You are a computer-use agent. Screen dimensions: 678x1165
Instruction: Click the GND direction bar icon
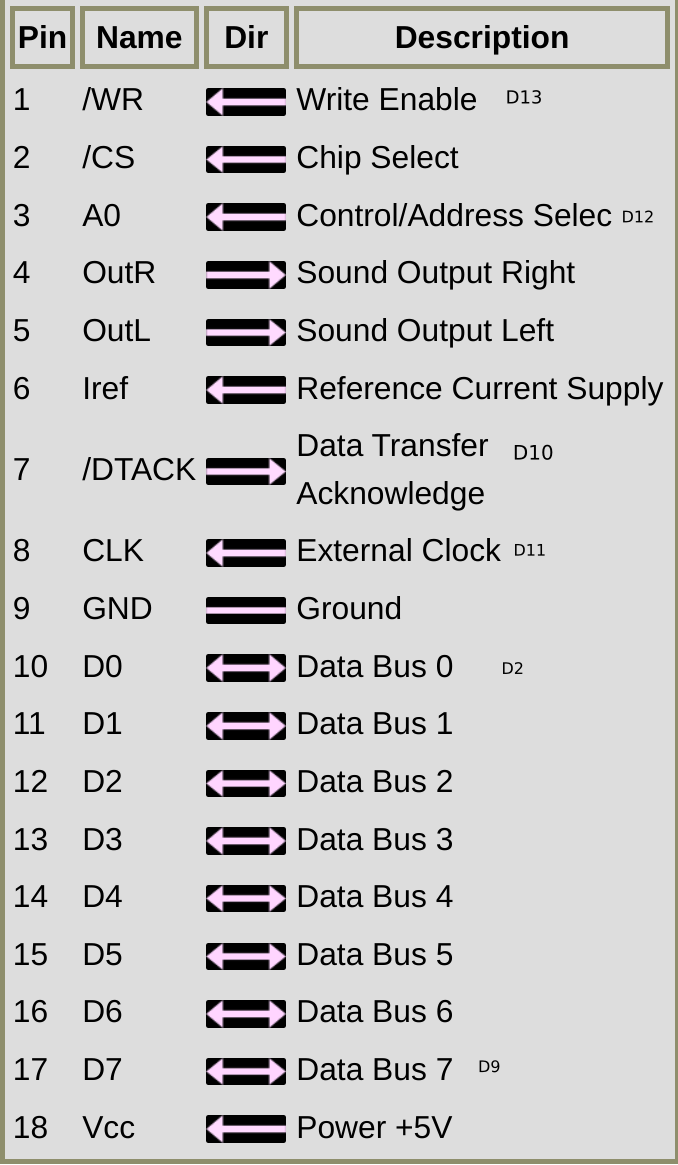[246, 610]
